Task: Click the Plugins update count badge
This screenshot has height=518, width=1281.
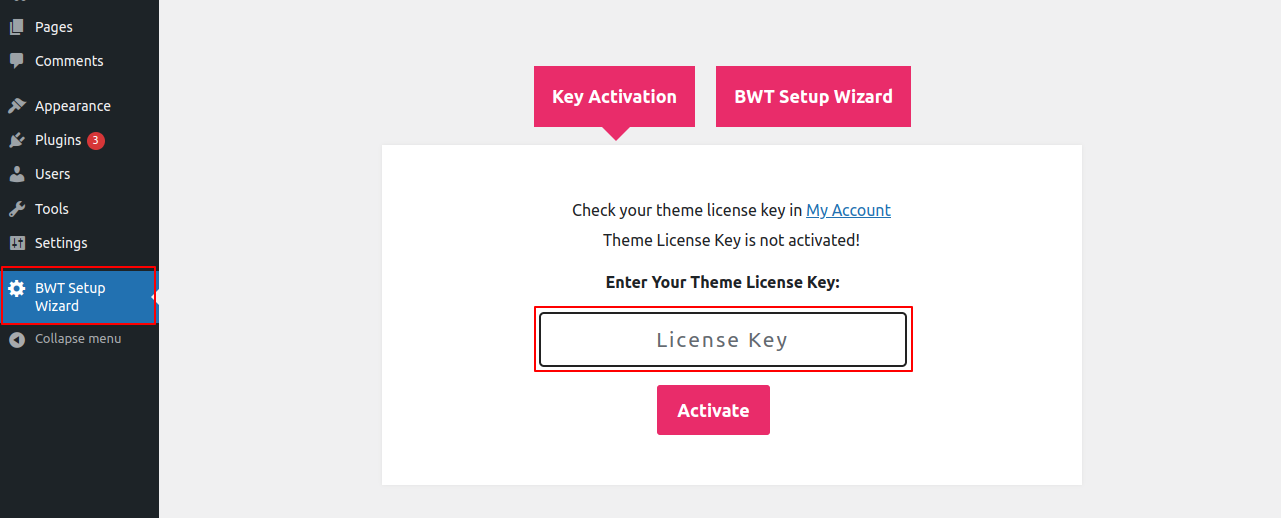Action: 96,140
